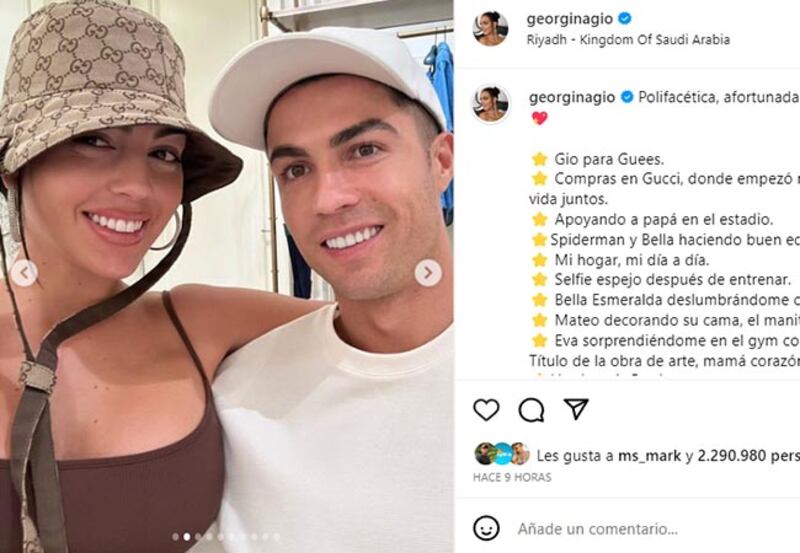Viewport: 800px width, 553px height.
Task: Click the HACE 9 HORAS timestamp
Action: (512, 477)
